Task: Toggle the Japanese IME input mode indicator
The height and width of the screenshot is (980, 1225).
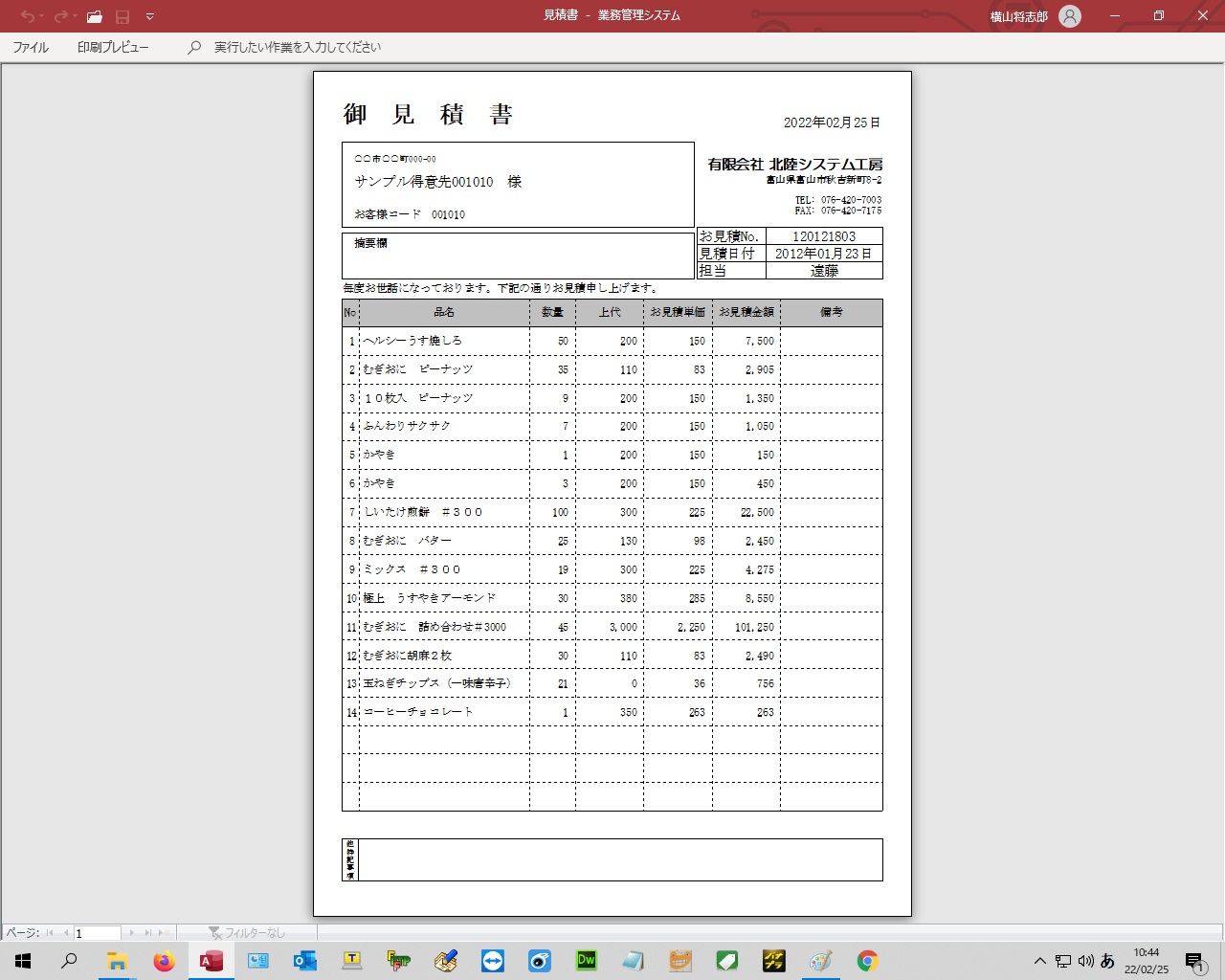Action: point(1107,961)
